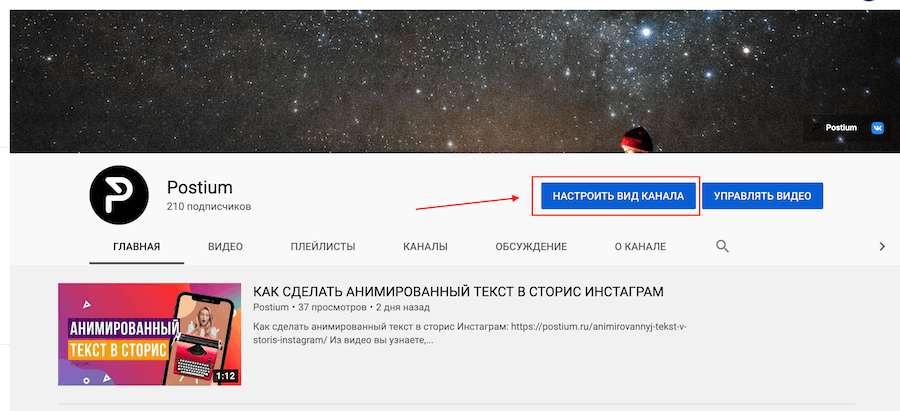Viewport: 900px width, 411px height.
Task: Click the Postium channel name heading
Action: point(200,188)
